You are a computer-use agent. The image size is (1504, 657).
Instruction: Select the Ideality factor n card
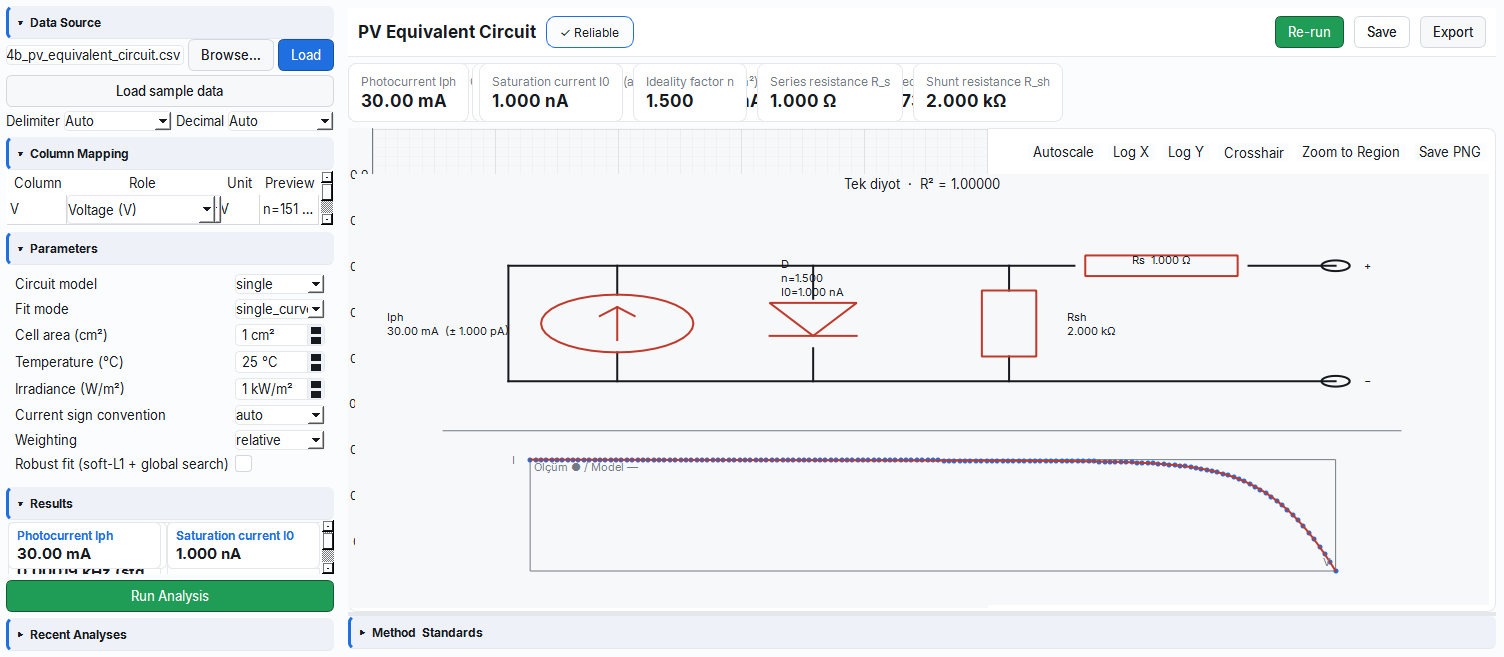tap(690, 92)
